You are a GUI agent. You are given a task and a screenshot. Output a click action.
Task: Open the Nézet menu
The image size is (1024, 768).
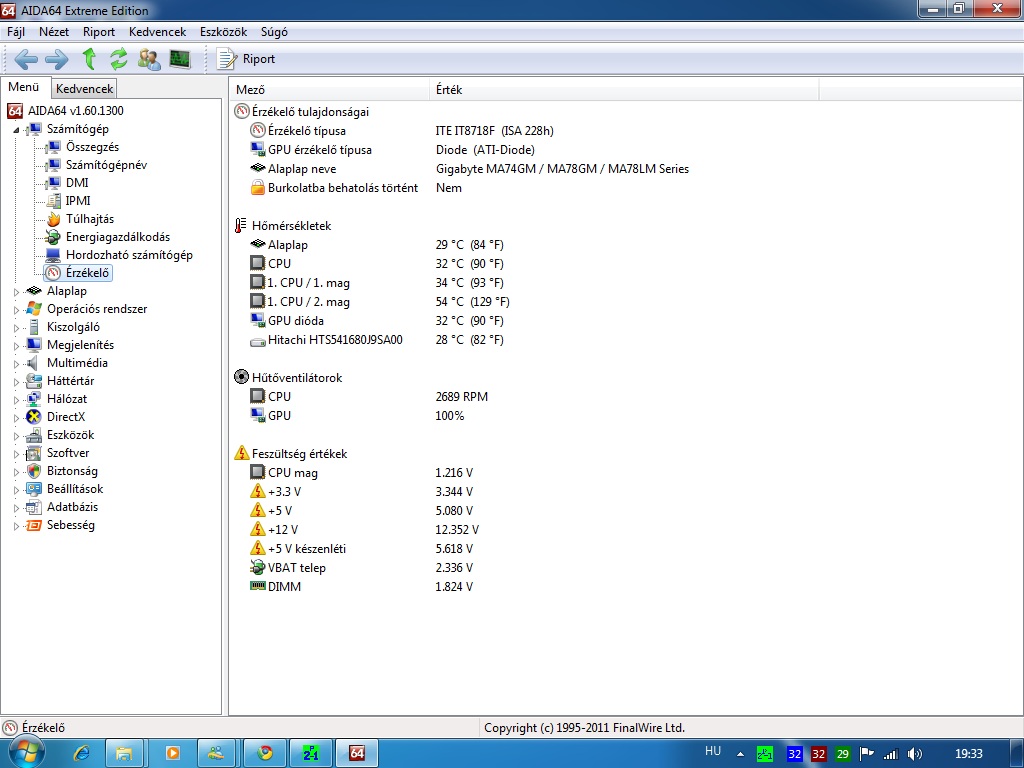[54, 32]
